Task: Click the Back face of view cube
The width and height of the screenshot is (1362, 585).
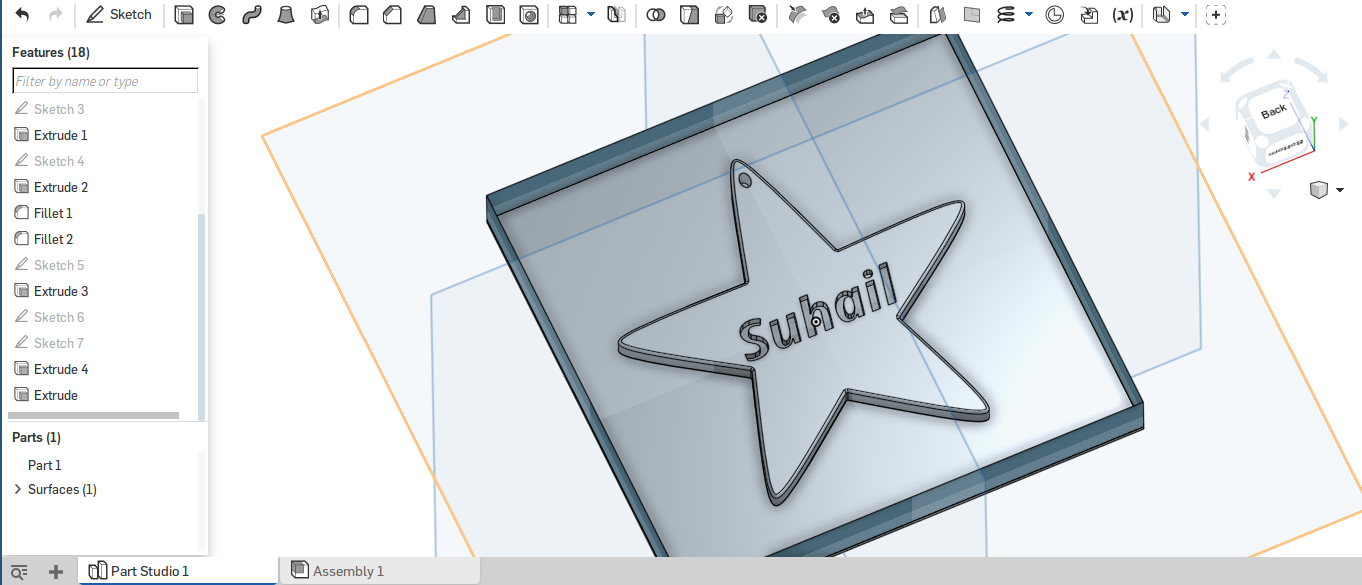Action: 1273,111
